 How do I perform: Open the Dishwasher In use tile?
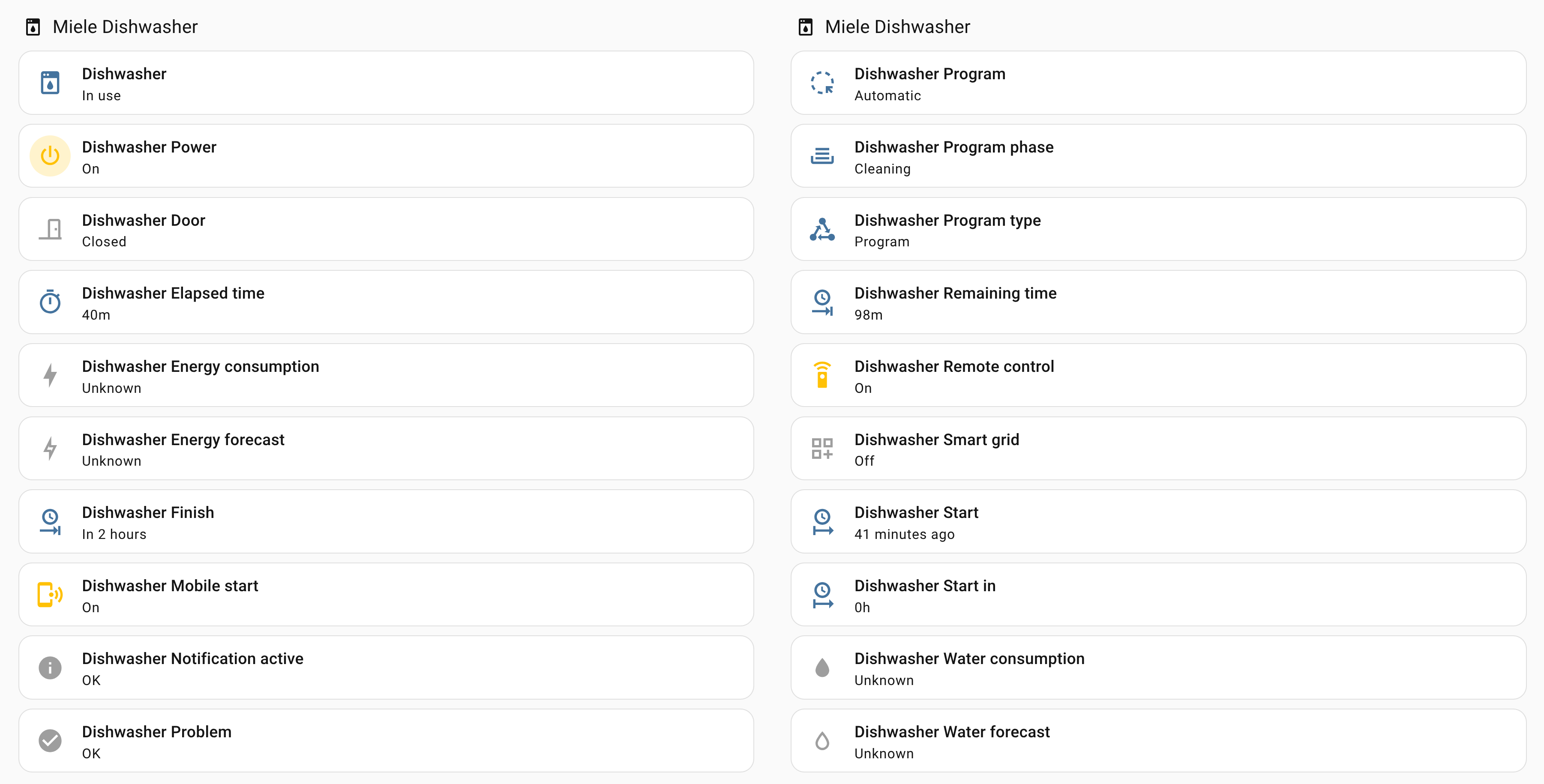pyautogui.click(x=386, y=83)
